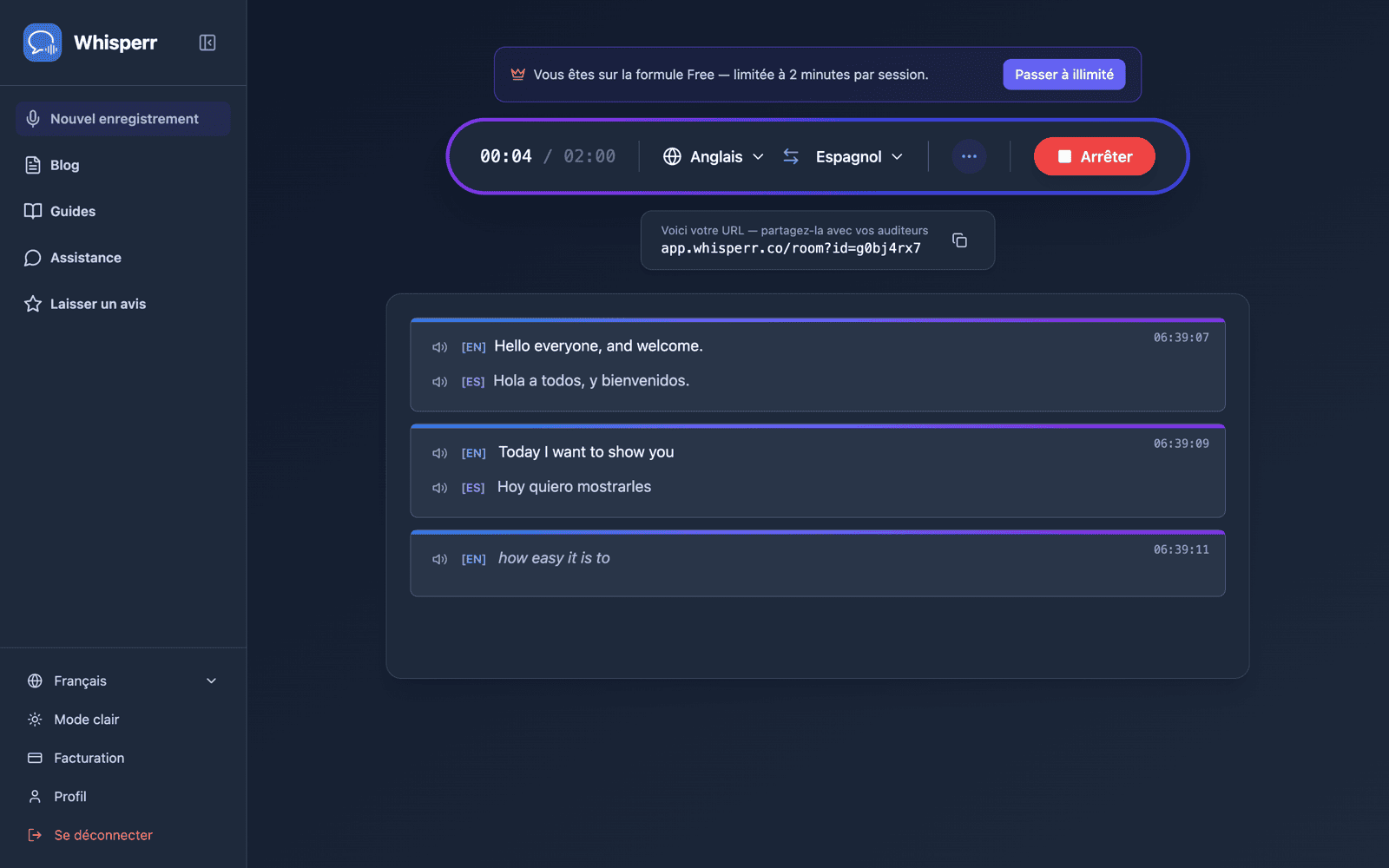This screenshot has width=1389, height=868.
Task: Click text 'Hello everyone, and welcome.'
Action: pyautogui.click(x=598, y=346)
